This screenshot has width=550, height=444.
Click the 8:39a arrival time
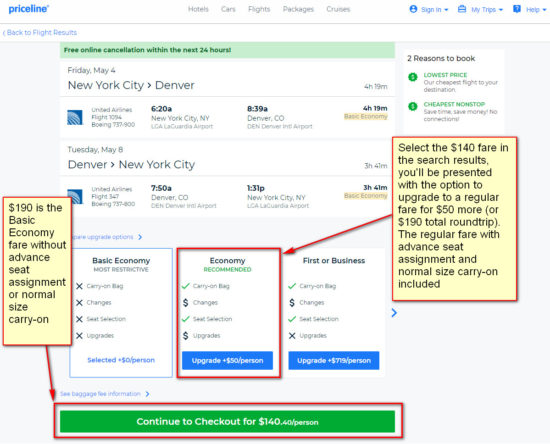257,109
